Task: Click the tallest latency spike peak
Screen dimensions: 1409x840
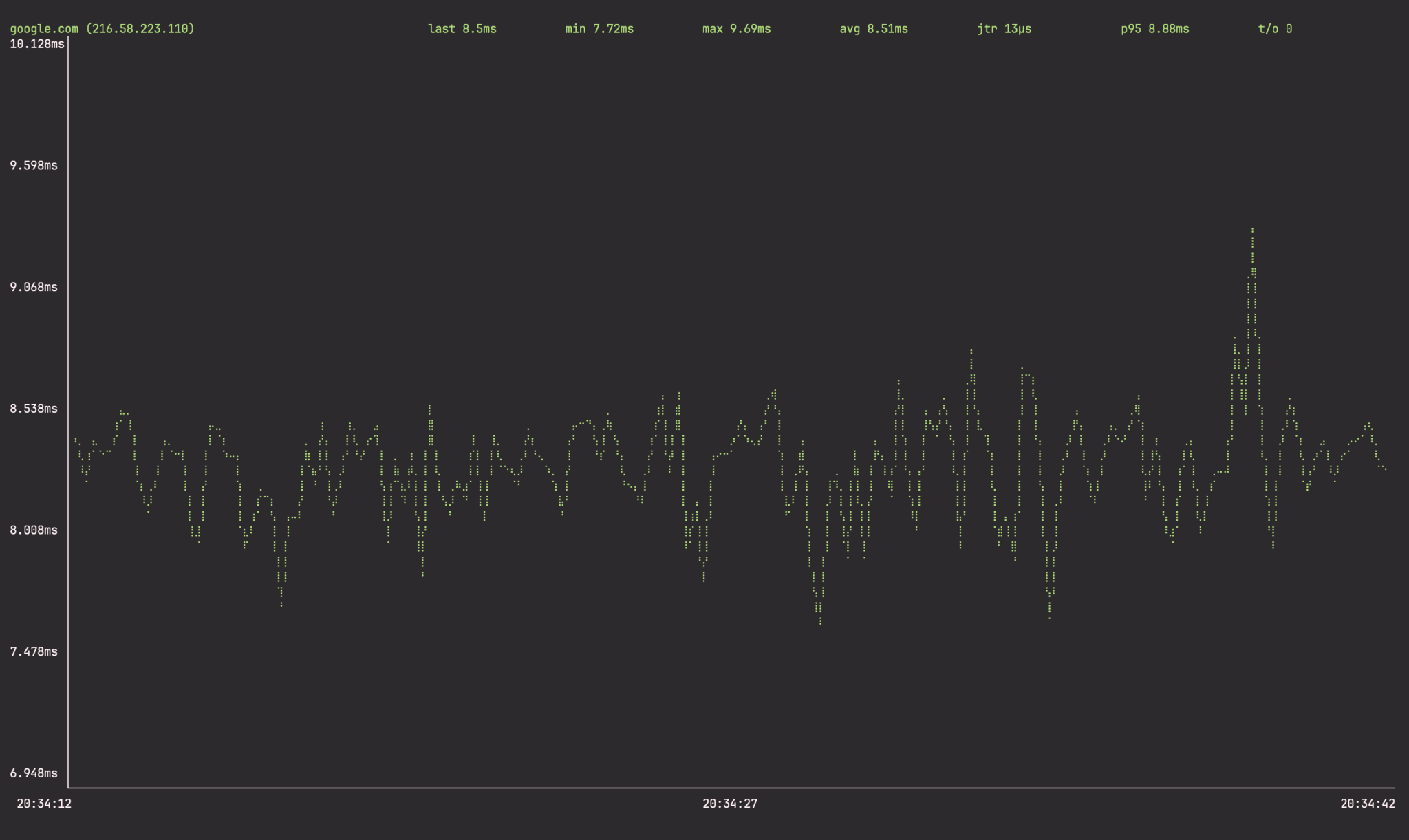Action: [1252, 230]
